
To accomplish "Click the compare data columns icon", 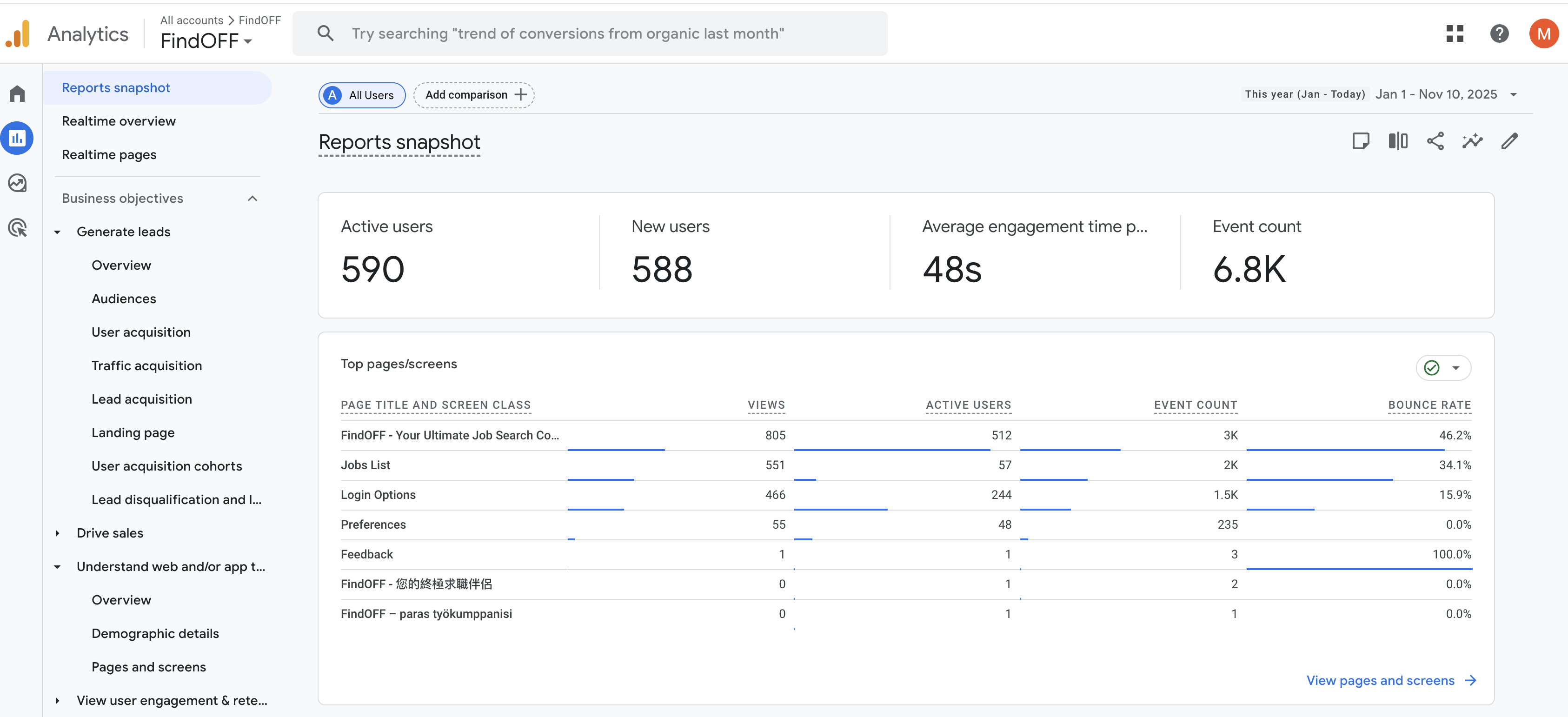I will (1397, 141).
